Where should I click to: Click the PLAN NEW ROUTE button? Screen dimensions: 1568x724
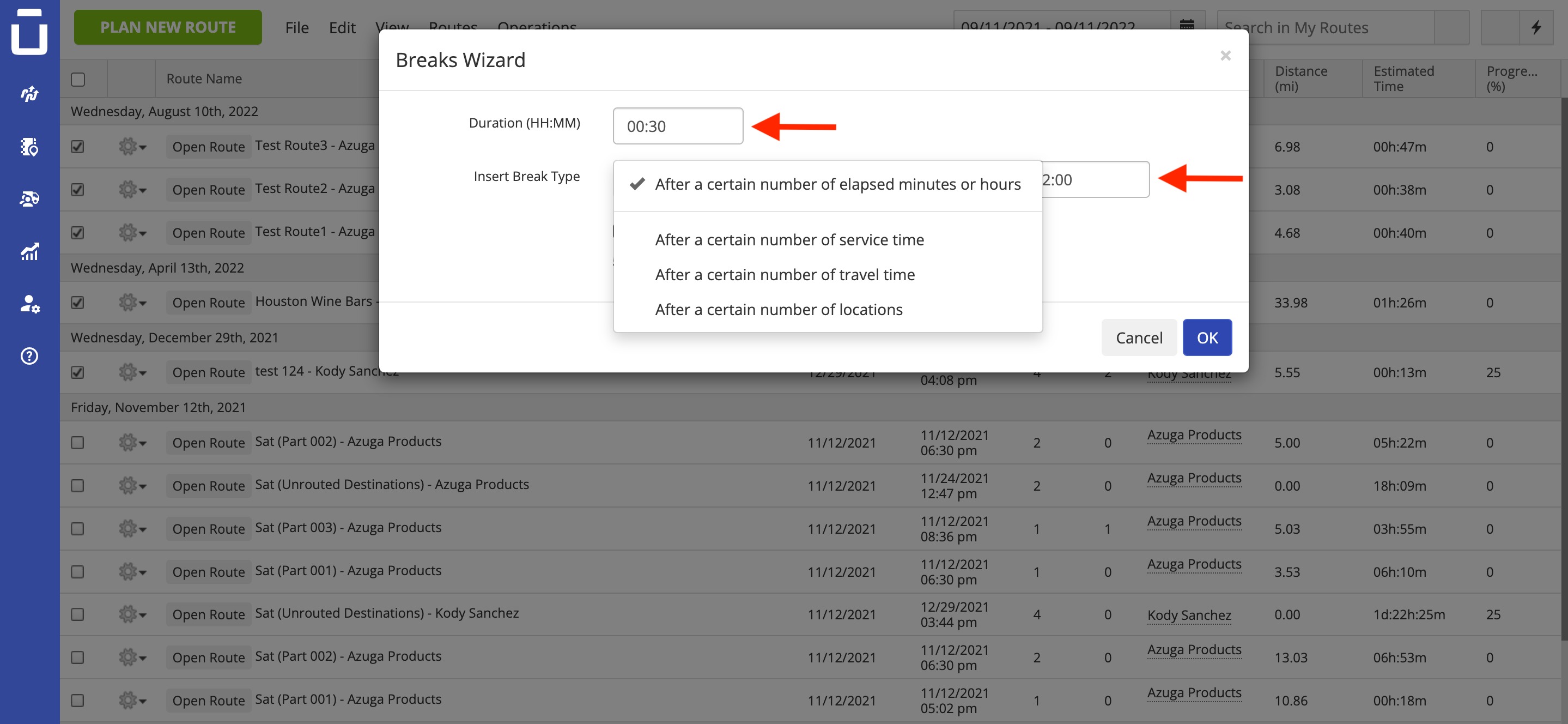coord(168,27)
